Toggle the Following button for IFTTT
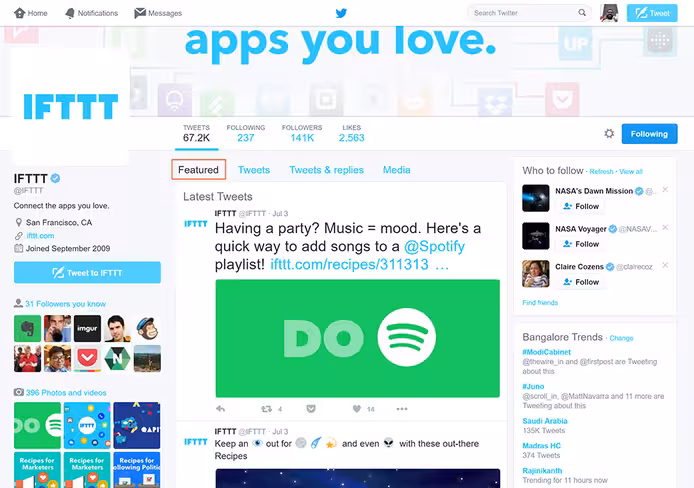This screenshot has height=488, width=694. point(649,134)
